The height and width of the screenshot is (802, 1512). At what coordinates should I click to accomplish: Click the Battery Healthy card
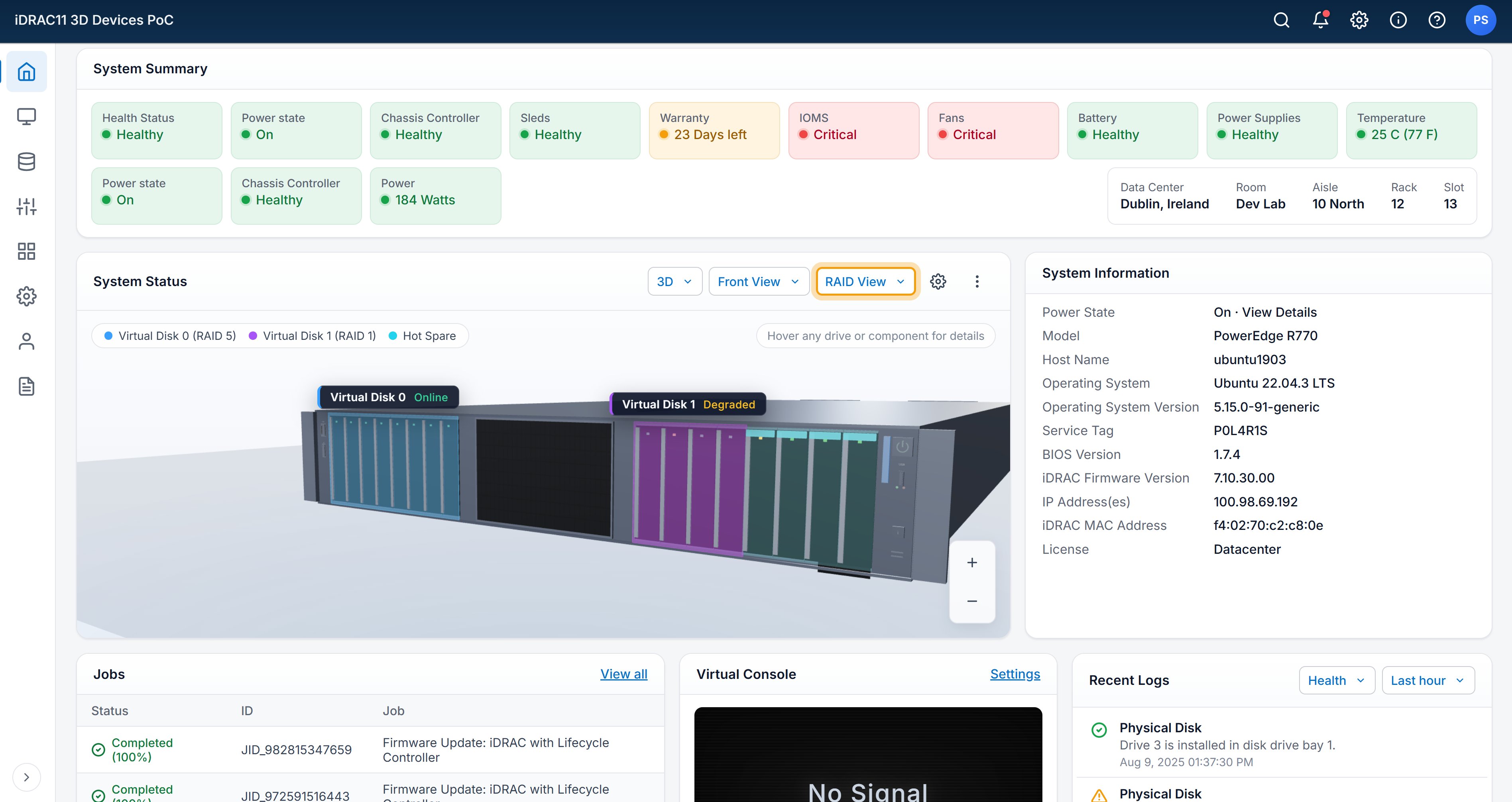tap(1133, 131)
